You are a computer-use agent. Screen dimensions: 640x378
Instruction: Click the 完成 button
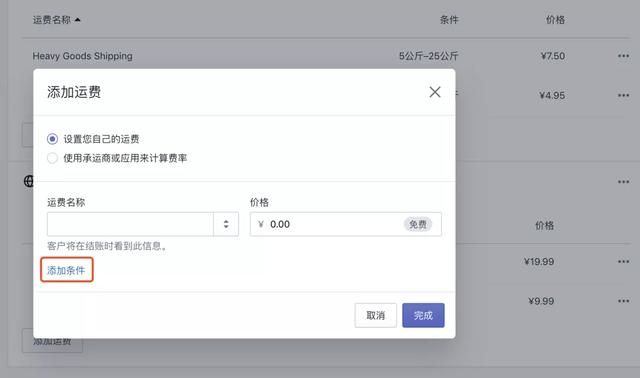[x=423, y=315]
